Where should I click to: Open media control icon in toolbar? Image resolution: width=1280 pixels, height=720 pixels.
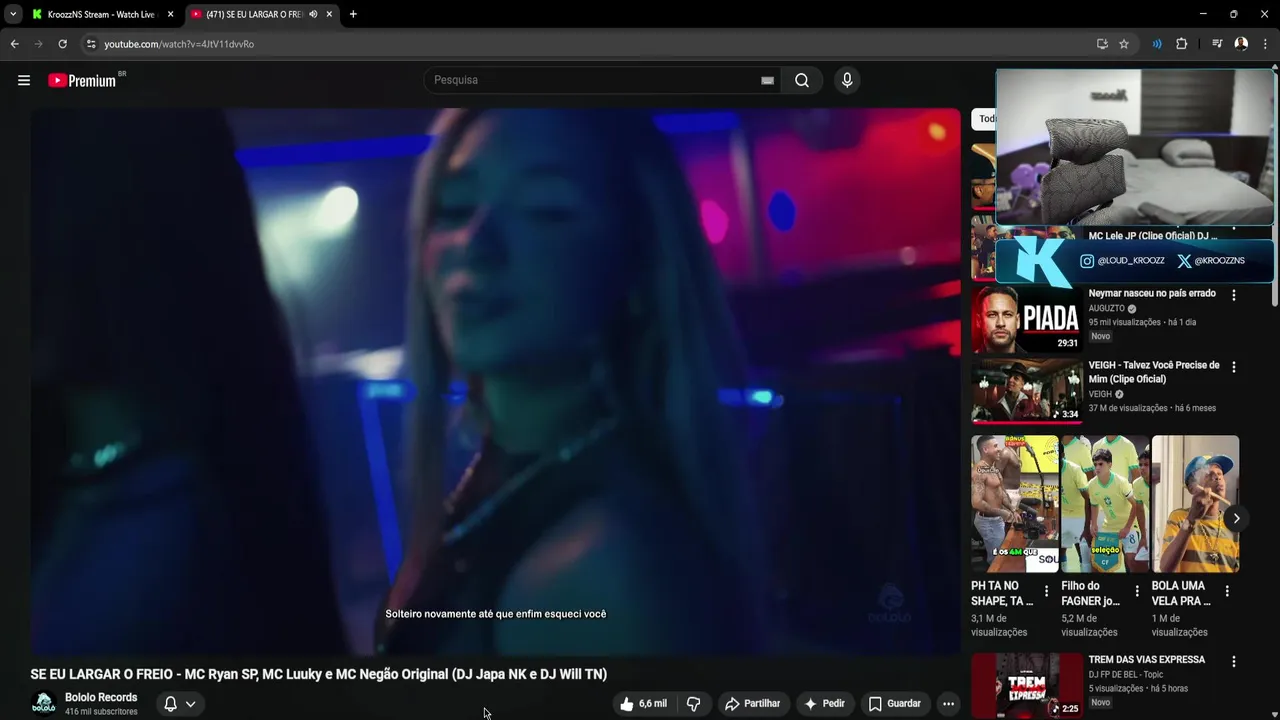(x=1217, y=44)
